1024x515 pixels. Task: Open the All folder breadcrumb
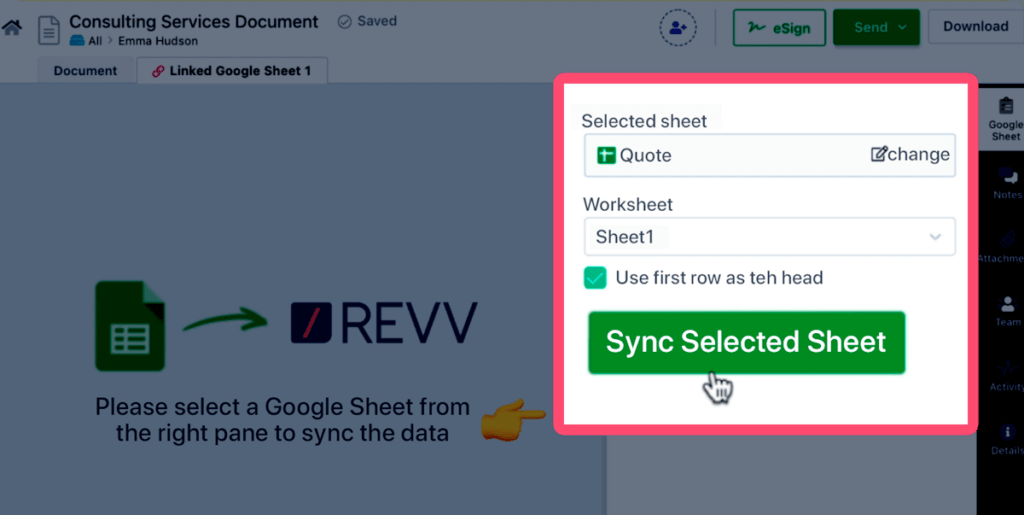[95, 40]
